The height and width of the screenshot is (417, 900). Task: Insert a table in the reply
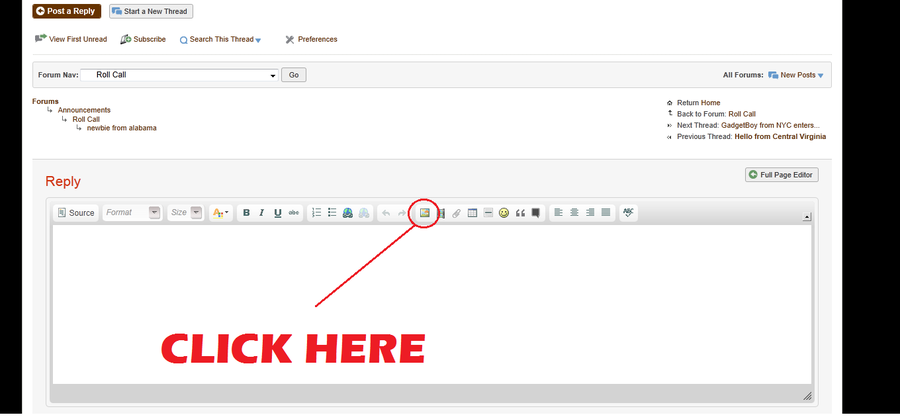coord(472,213)
